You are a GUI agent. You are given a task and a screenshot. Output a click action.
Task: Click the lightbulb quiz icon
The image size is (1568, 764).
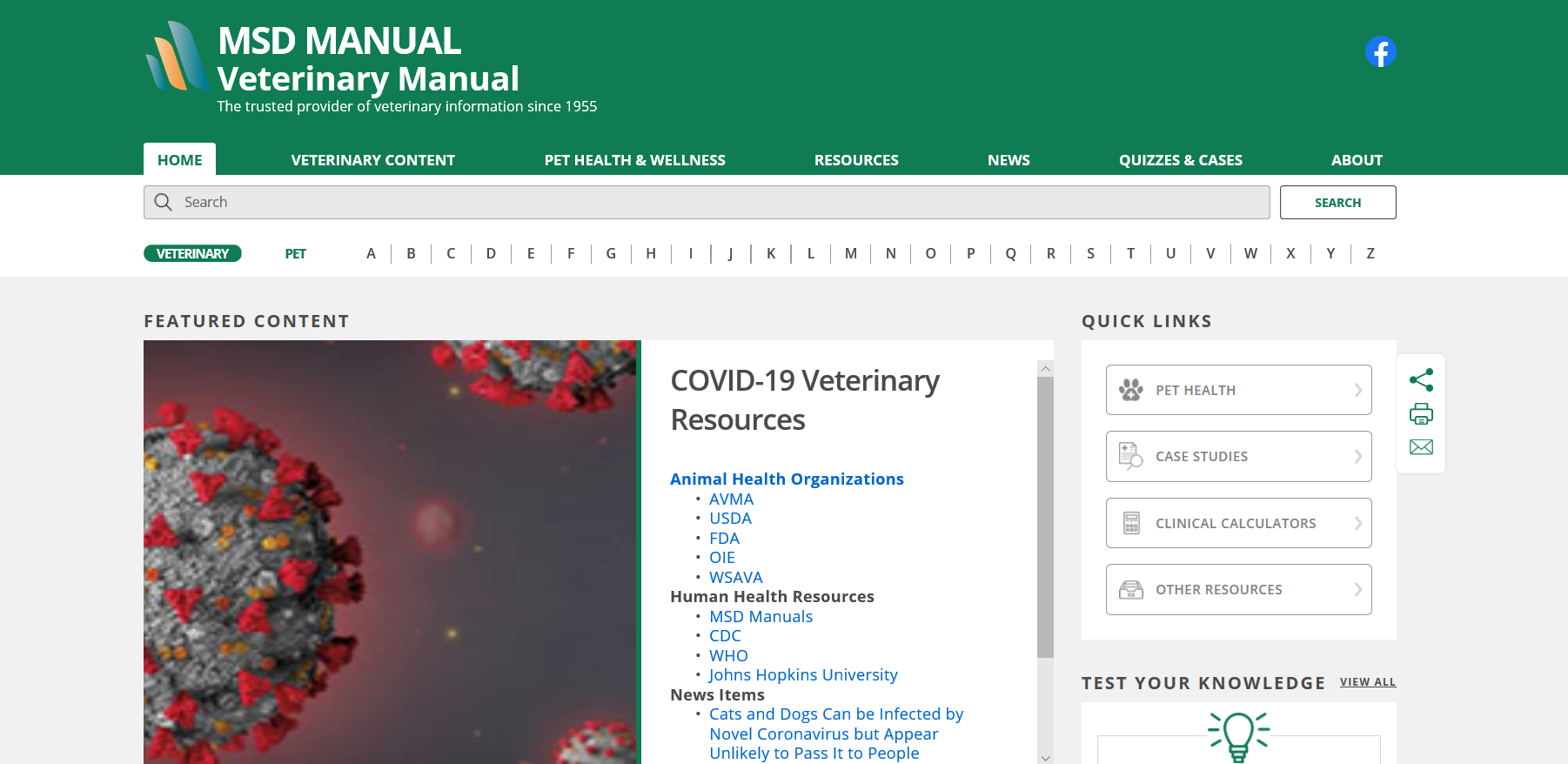pos(1239,736)
